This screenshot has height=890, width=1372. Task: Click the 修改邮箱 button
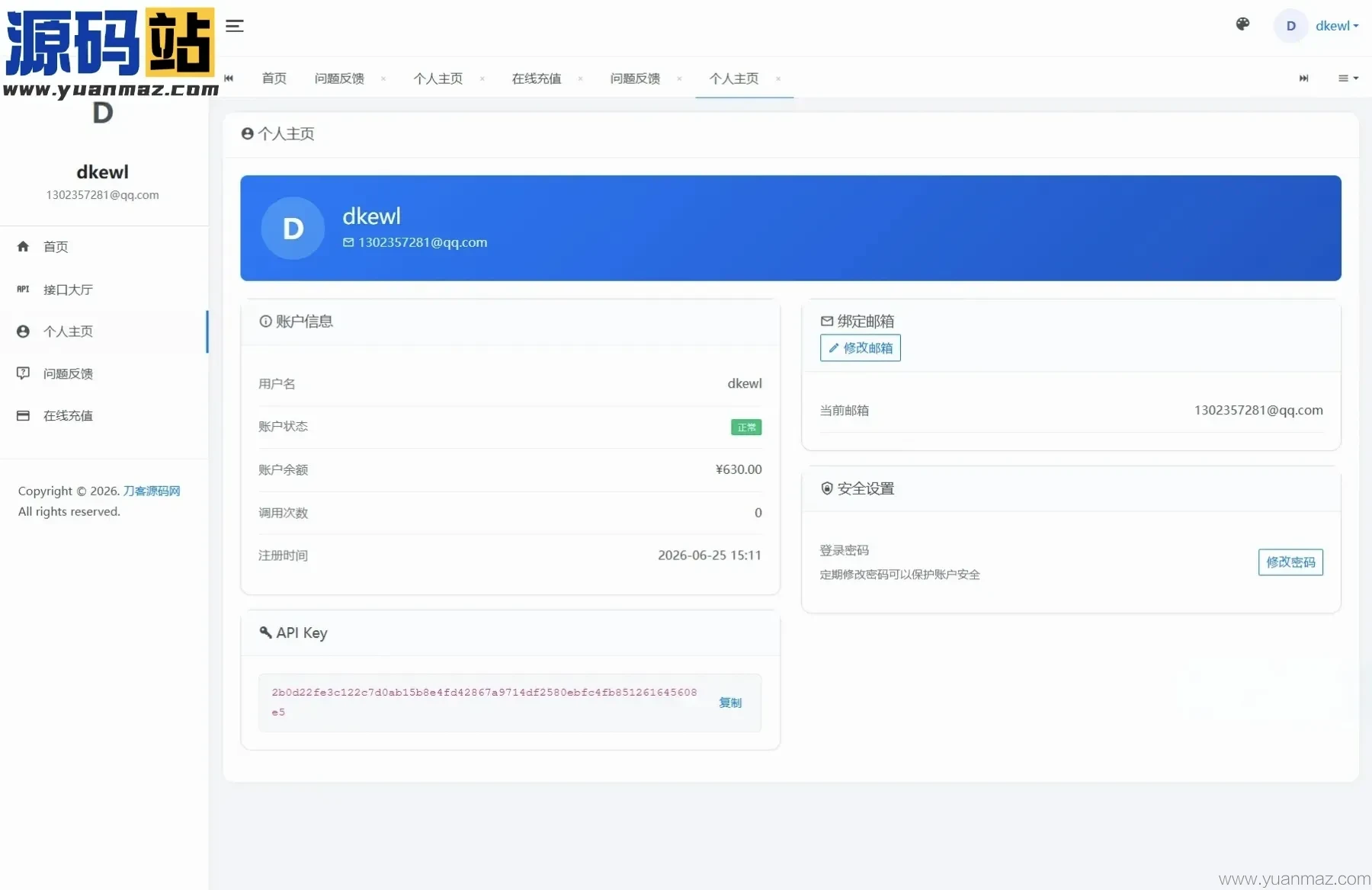tap(860, 347)
